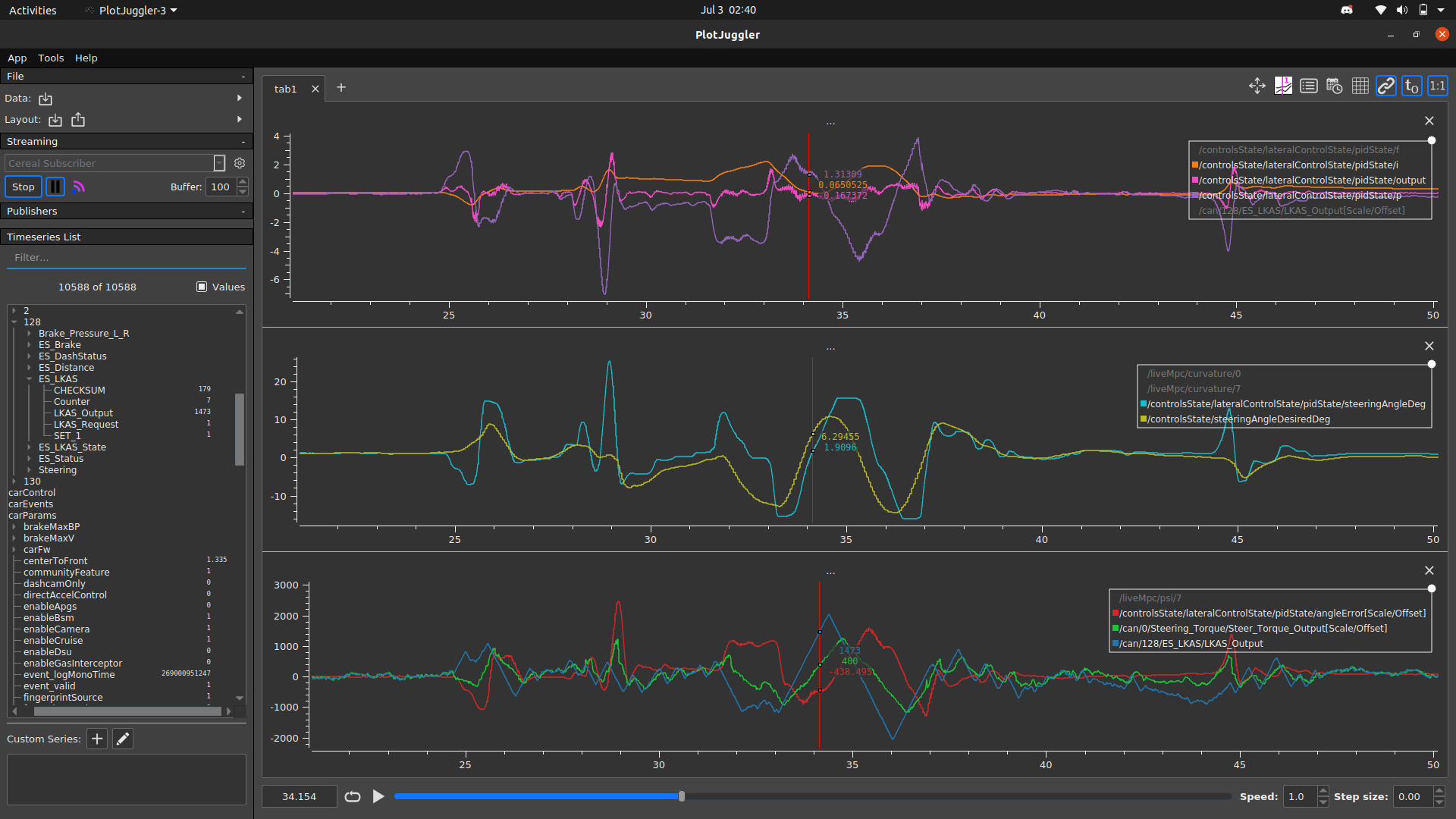
Task: Expand the ES_LKAS_State tree node
Action: (29, 447)
